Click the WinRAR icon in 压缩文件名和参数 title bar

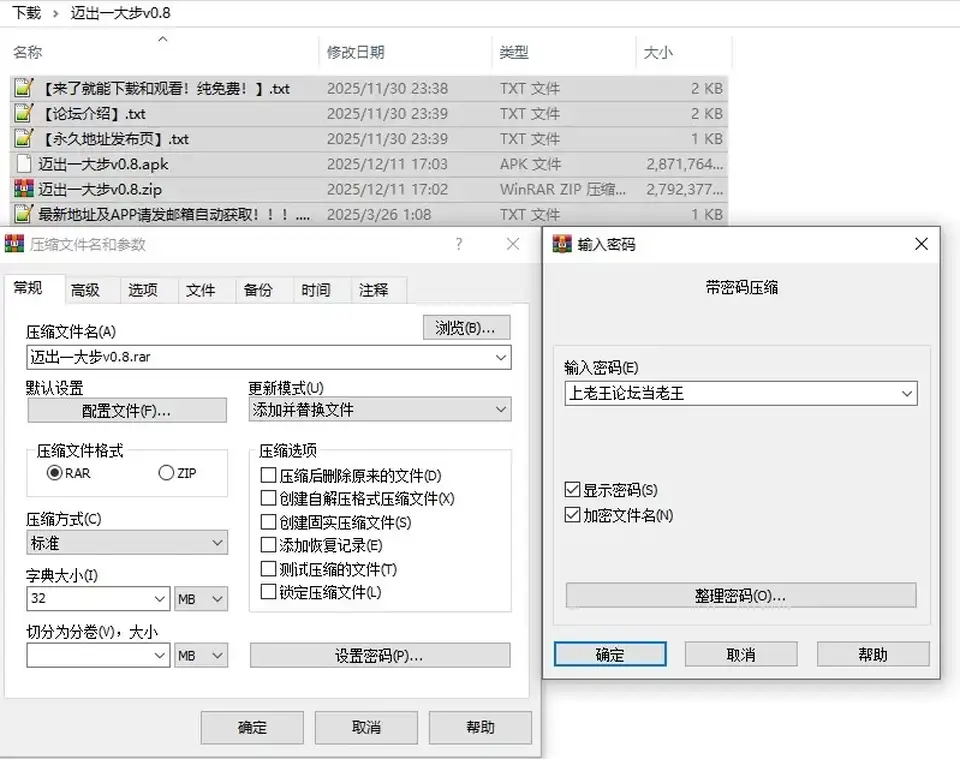pyautogui.click(x=14, y=244)
